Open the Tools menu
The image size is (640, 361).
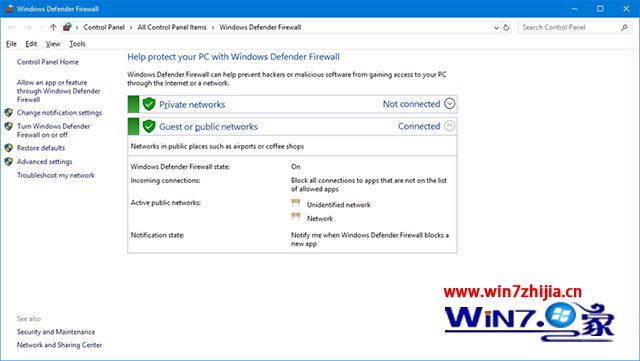(77, 44)
